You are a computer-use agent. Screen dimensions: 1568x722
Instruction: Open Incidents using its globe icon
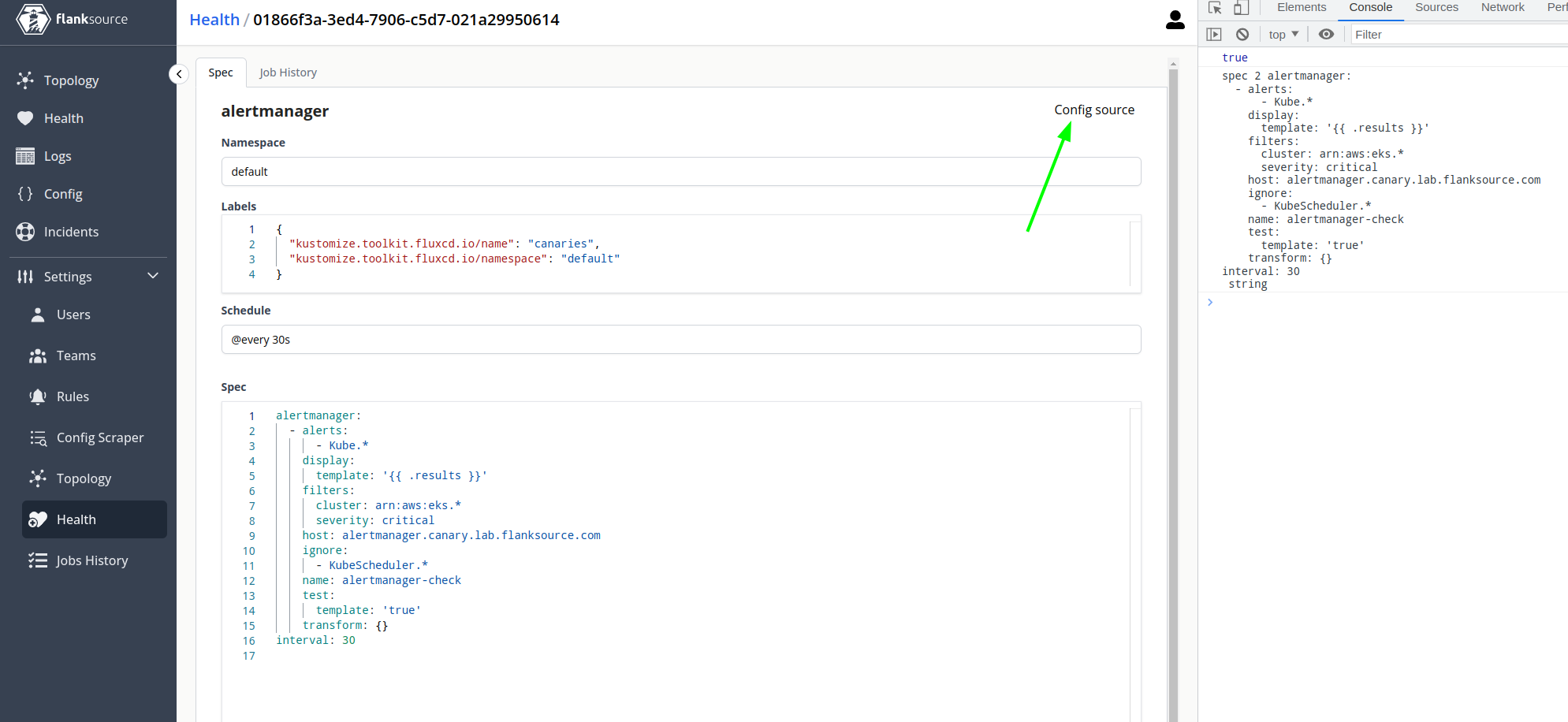[25, 231]
